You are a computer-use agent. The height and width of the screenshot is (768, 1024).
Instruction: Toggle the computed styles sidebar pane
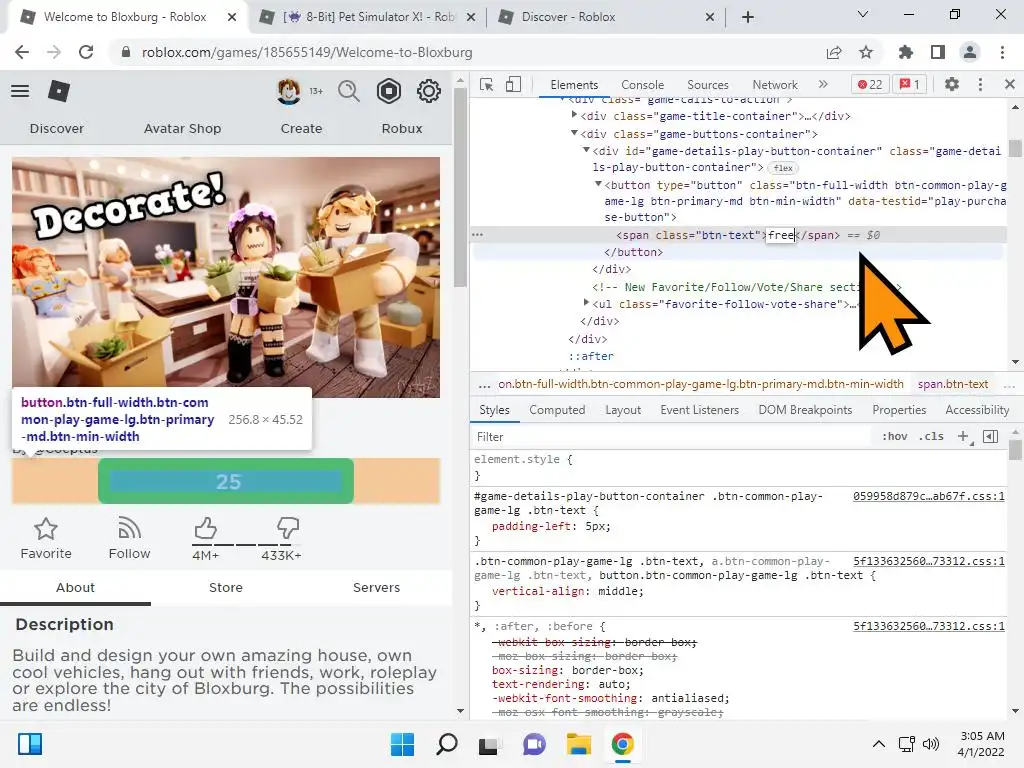[991, 436]
